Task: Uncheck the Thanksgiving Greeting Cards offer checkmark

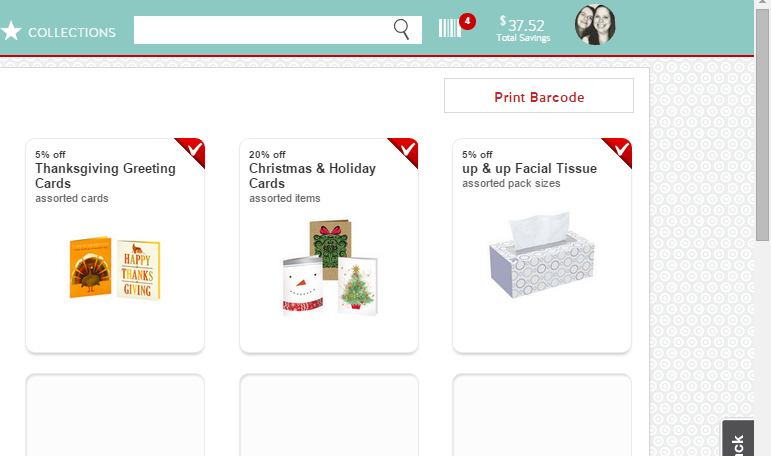Action: pos(193,149)
